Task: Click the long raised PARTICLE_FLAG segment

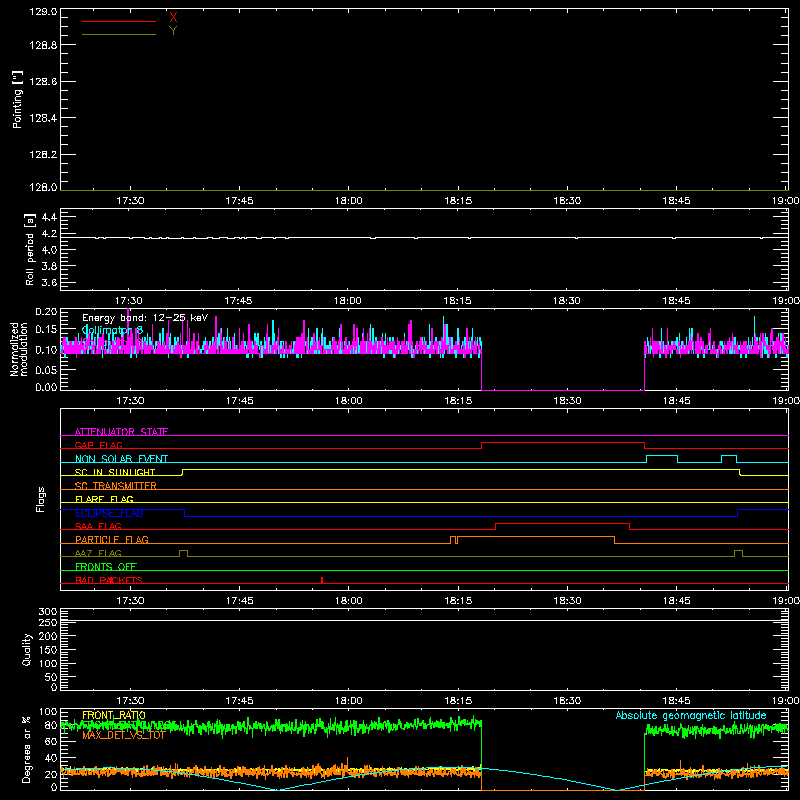Action: [536, 537]
